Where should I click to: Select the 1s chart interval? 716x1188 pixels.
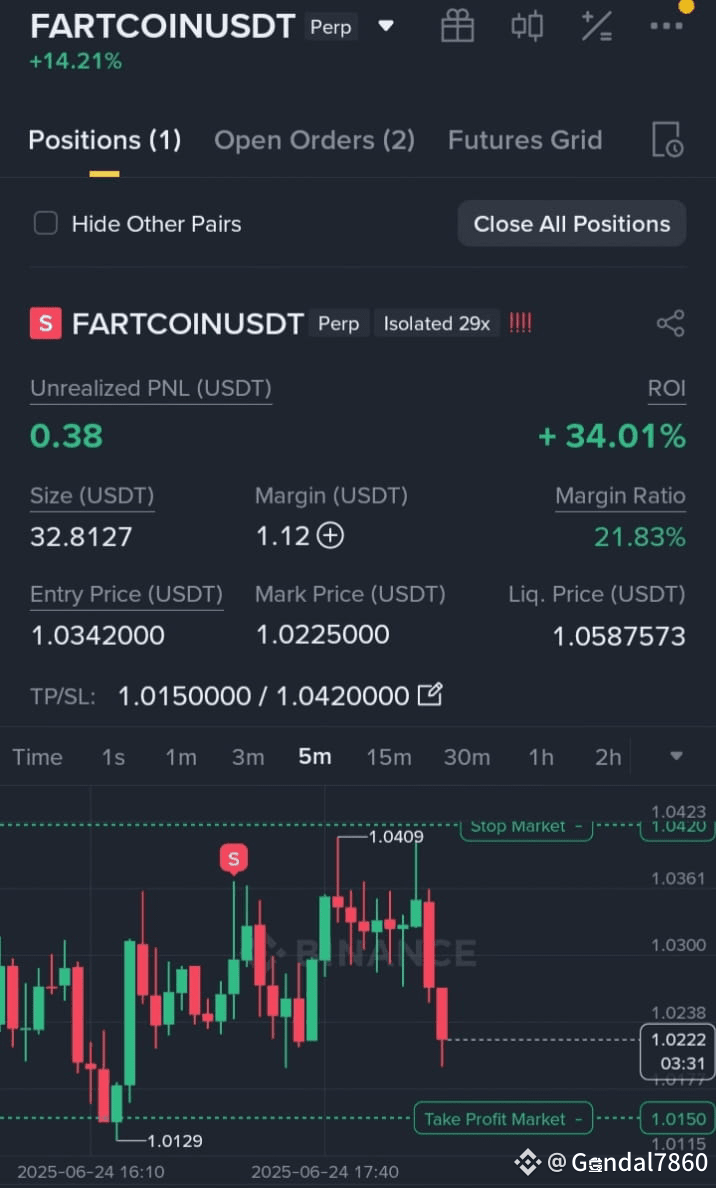pyautogui.click(x=114, y=757)
